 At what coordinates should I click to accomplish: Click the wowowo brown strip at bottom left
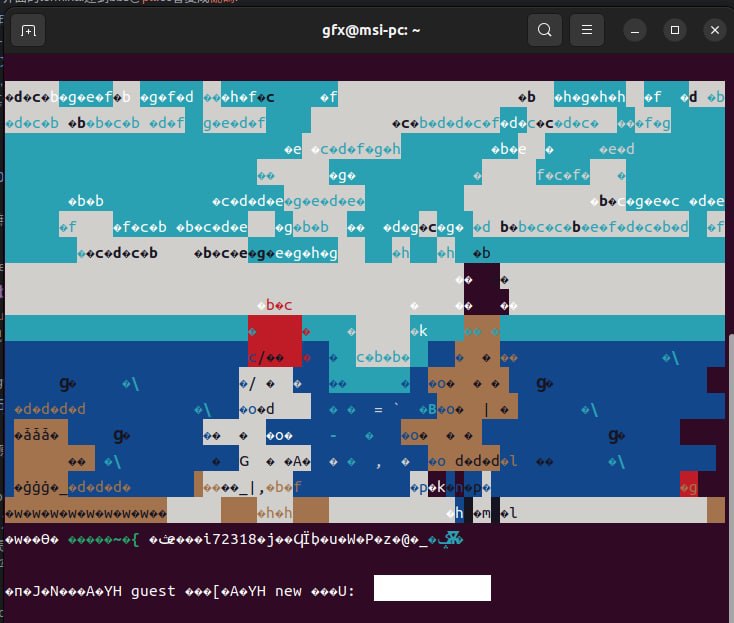point(86,513)
